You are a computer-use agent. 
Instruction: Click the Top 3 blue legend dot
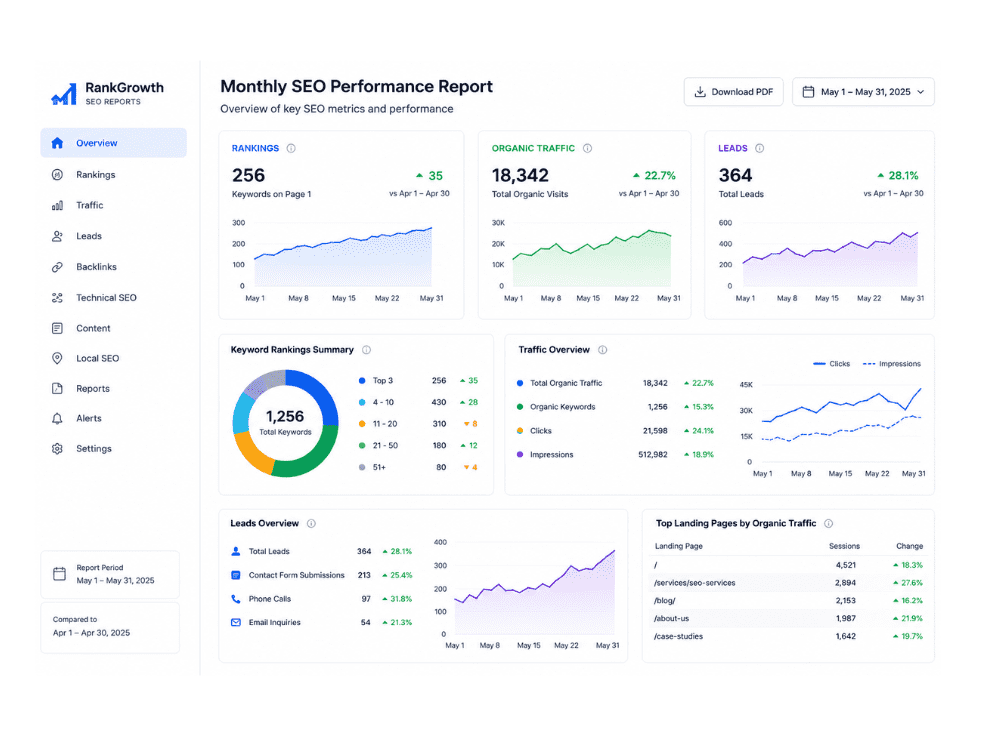click(362, 381)
